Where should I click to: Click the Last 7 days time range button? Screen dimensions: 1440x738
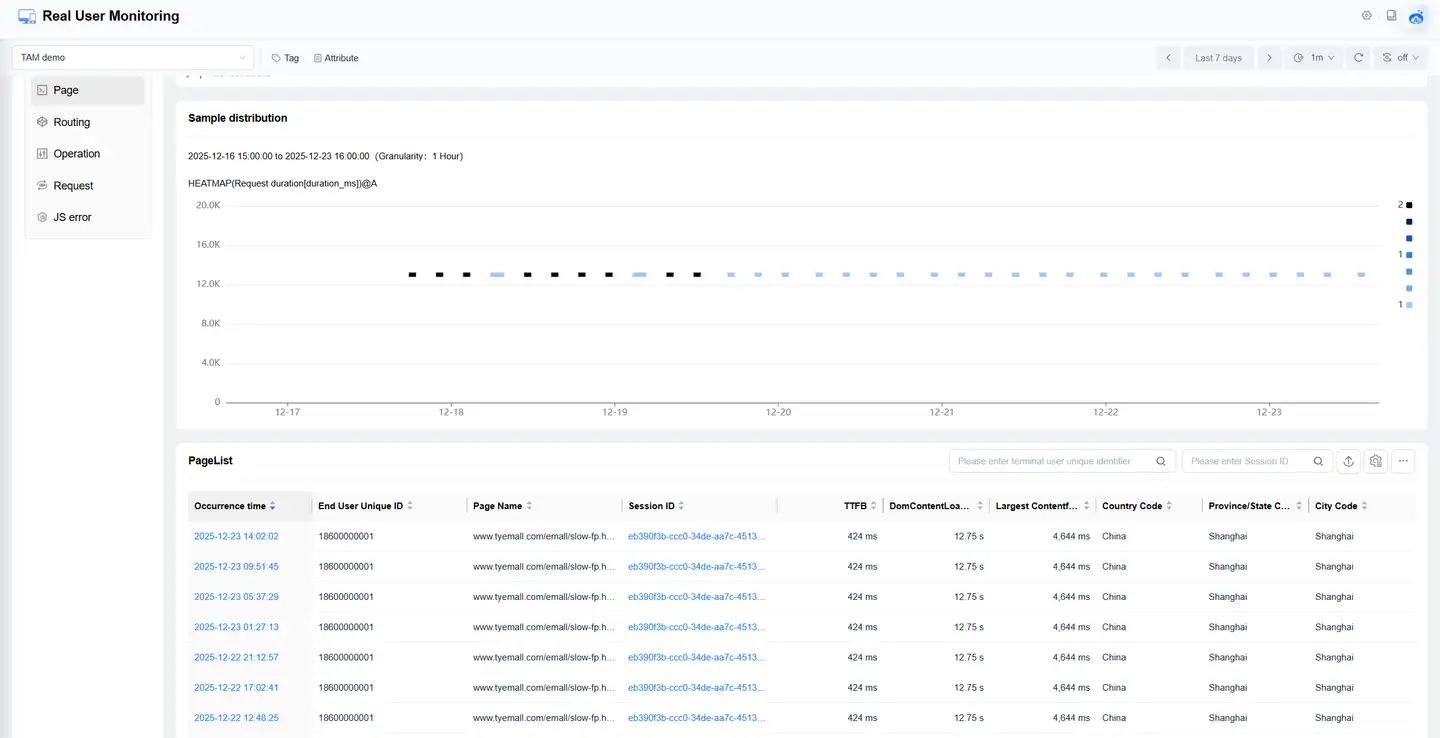(1218, 58)
